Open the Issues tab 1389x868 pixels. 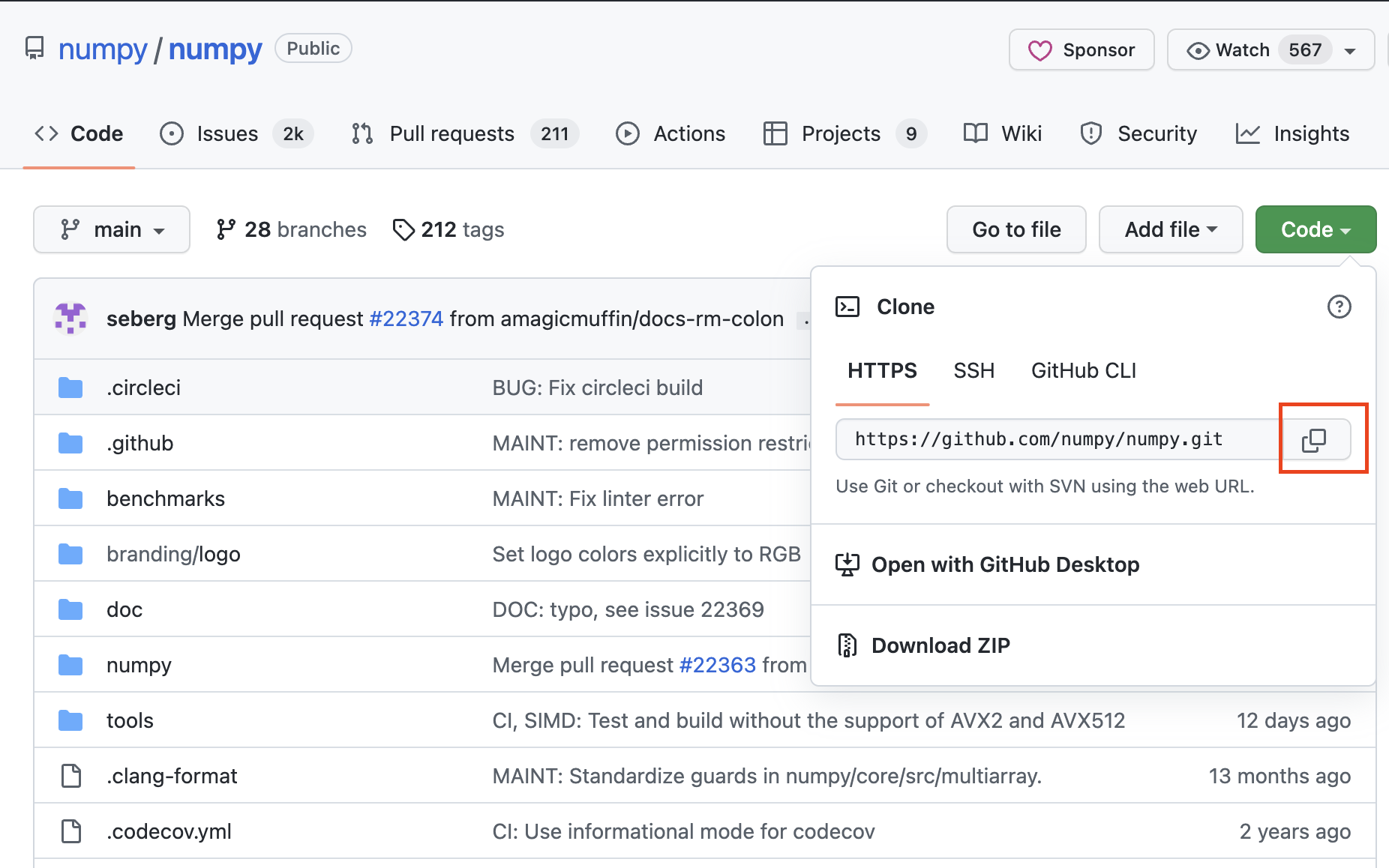(236, 133)
